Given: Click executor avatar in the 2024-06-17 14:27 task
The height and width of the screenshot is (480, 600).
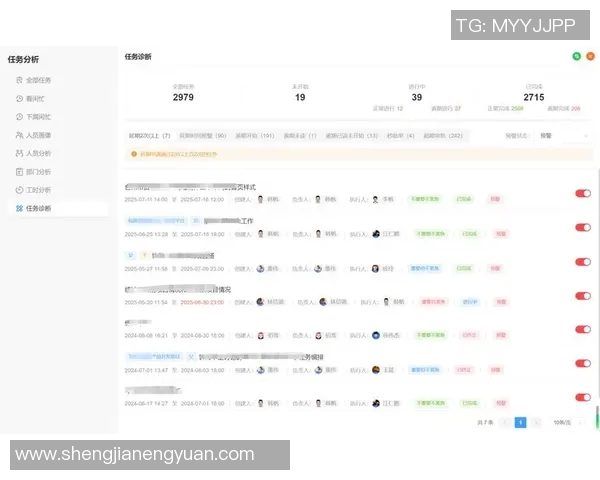Looking at the screenshot, I should 376,403.
